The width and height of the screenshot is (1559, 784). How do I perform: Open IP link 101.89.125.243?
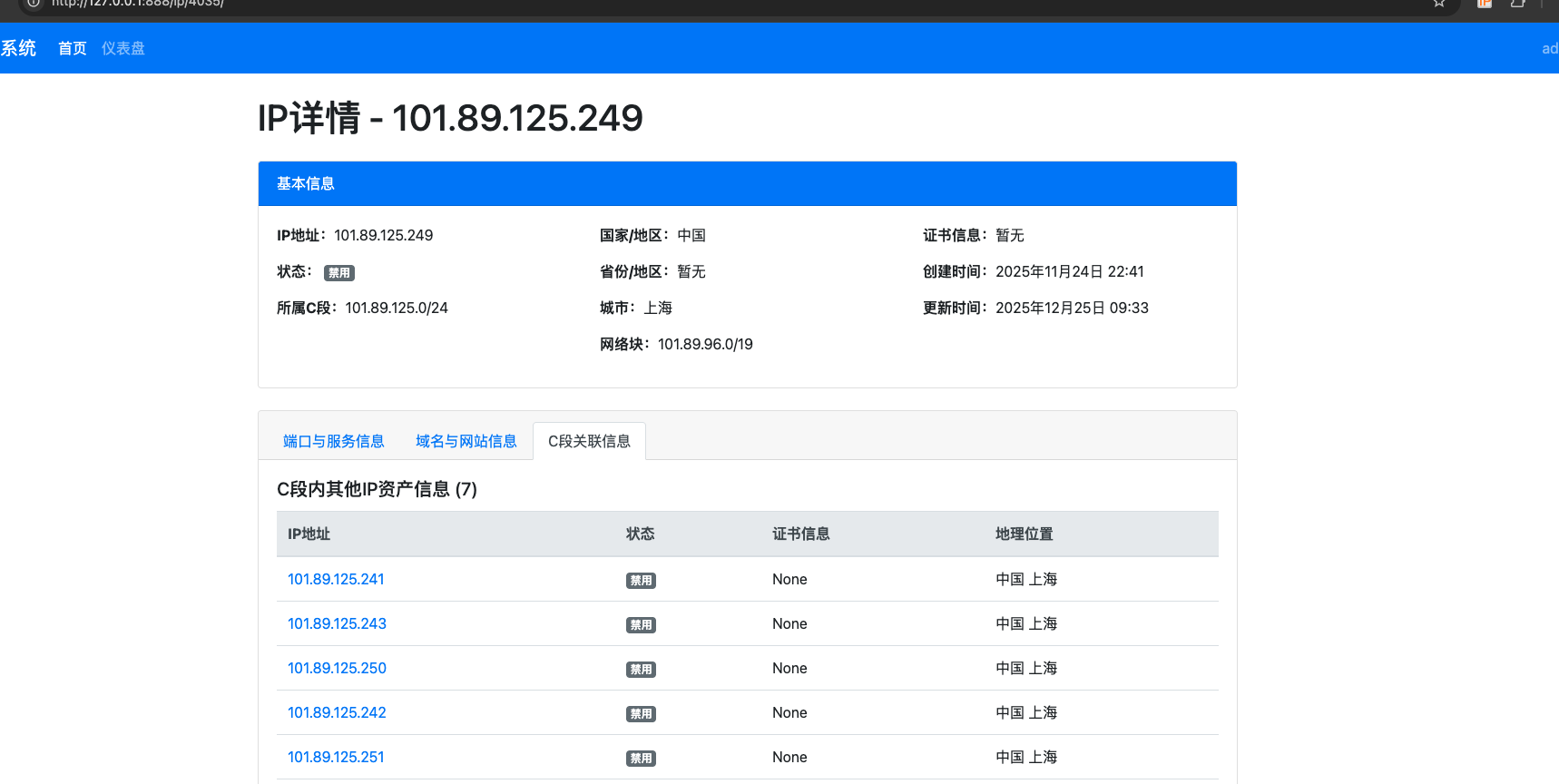(x=337, y=624)
